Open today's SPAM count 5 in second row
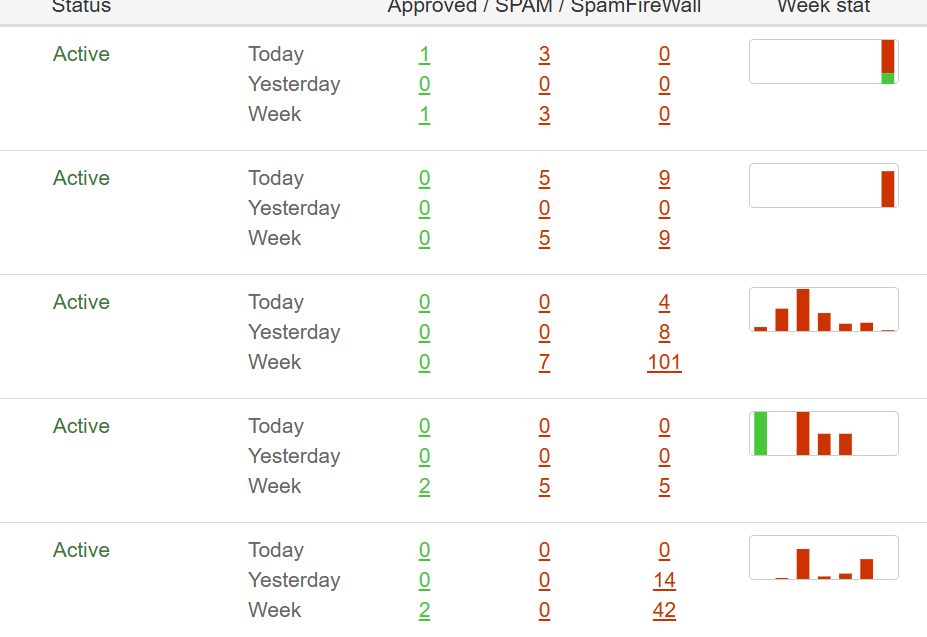This screenshot has height=637, width=927. (544, 178)
